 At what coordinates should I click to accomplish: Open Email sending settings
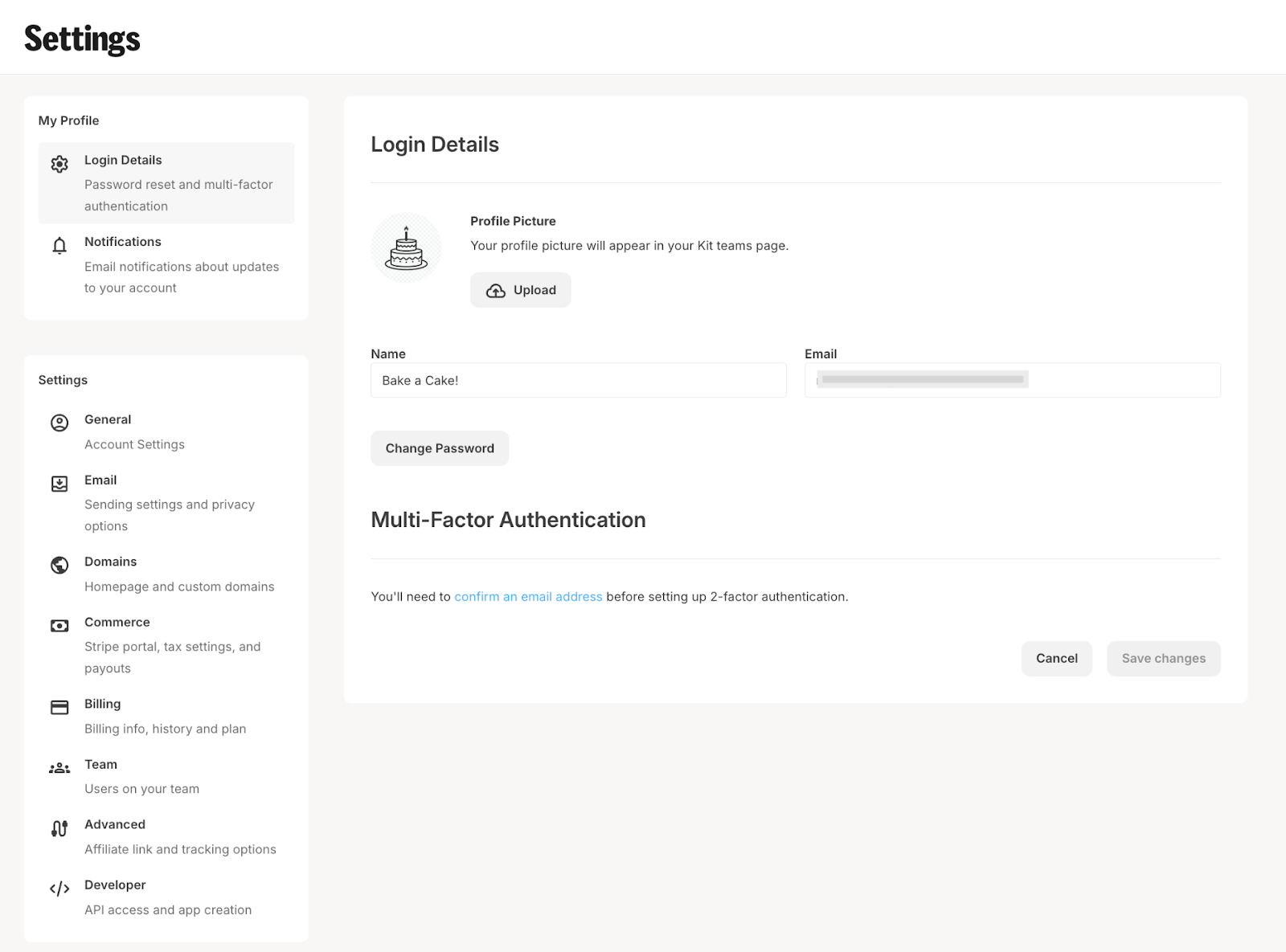pyautogui.click(x=166, y=503)
